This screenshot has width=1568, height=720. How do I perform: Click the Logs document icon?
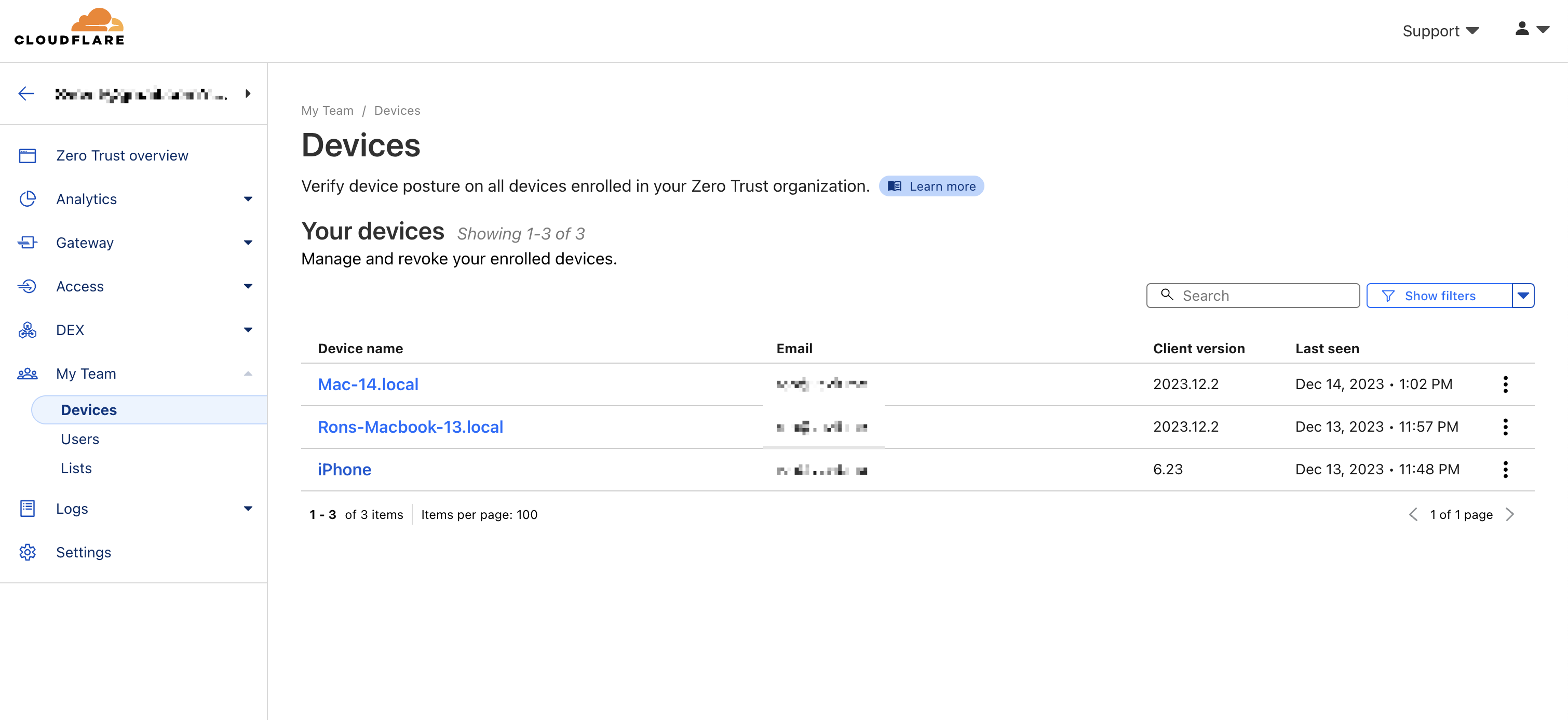click(x=28, y=509)
